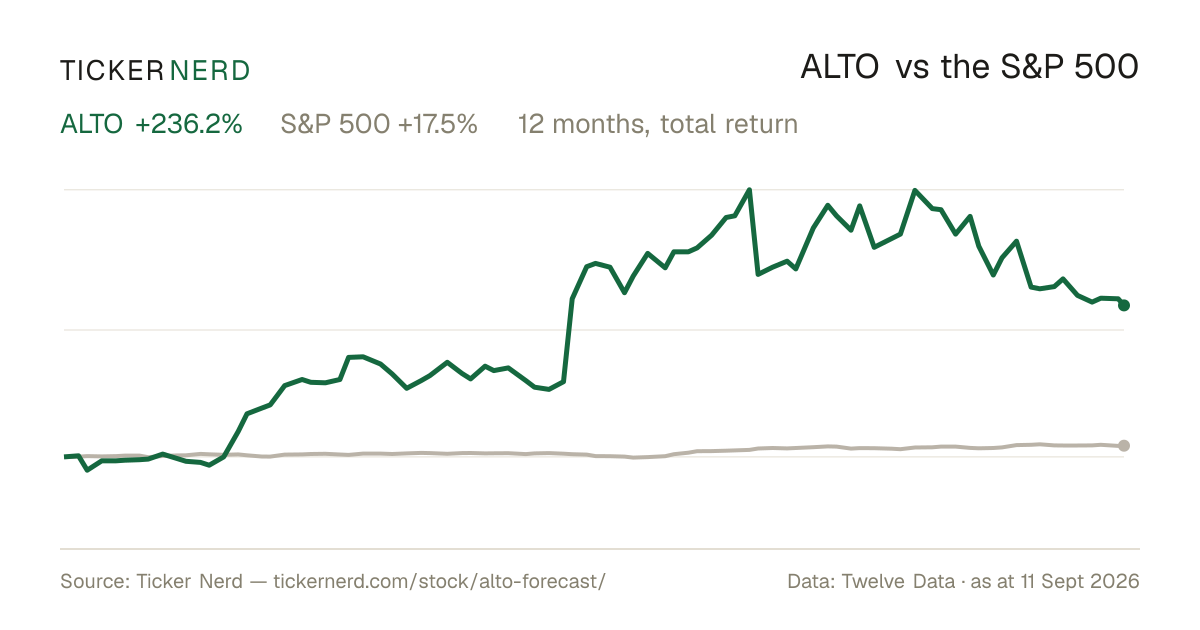The width and height of the screenshot is (1200, 630).
Task: Click the grey S&P 500 endpoint dot
Action: (1124, 446)
